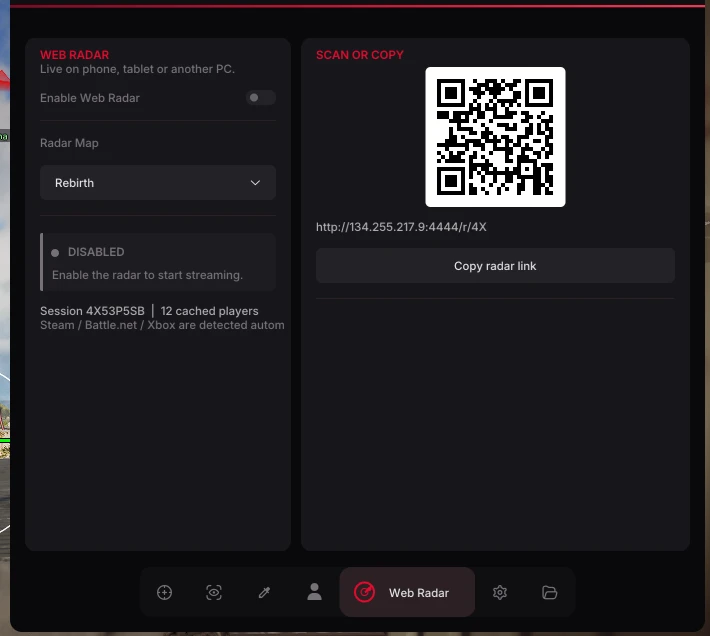Viewport: 710px width, 636px height.
Task: Open the visuals eye-scan tab icon
Action: coord(214,592)
